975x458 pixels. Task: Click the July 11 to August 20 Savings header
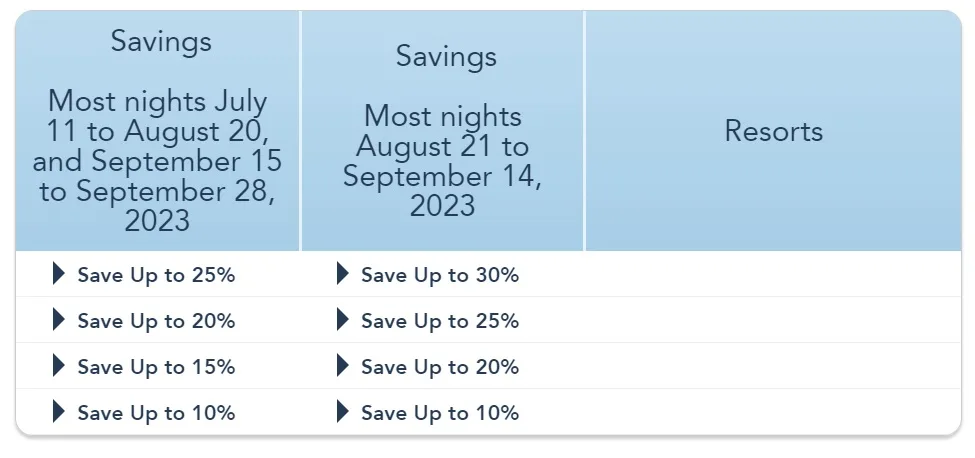[157, 131]
